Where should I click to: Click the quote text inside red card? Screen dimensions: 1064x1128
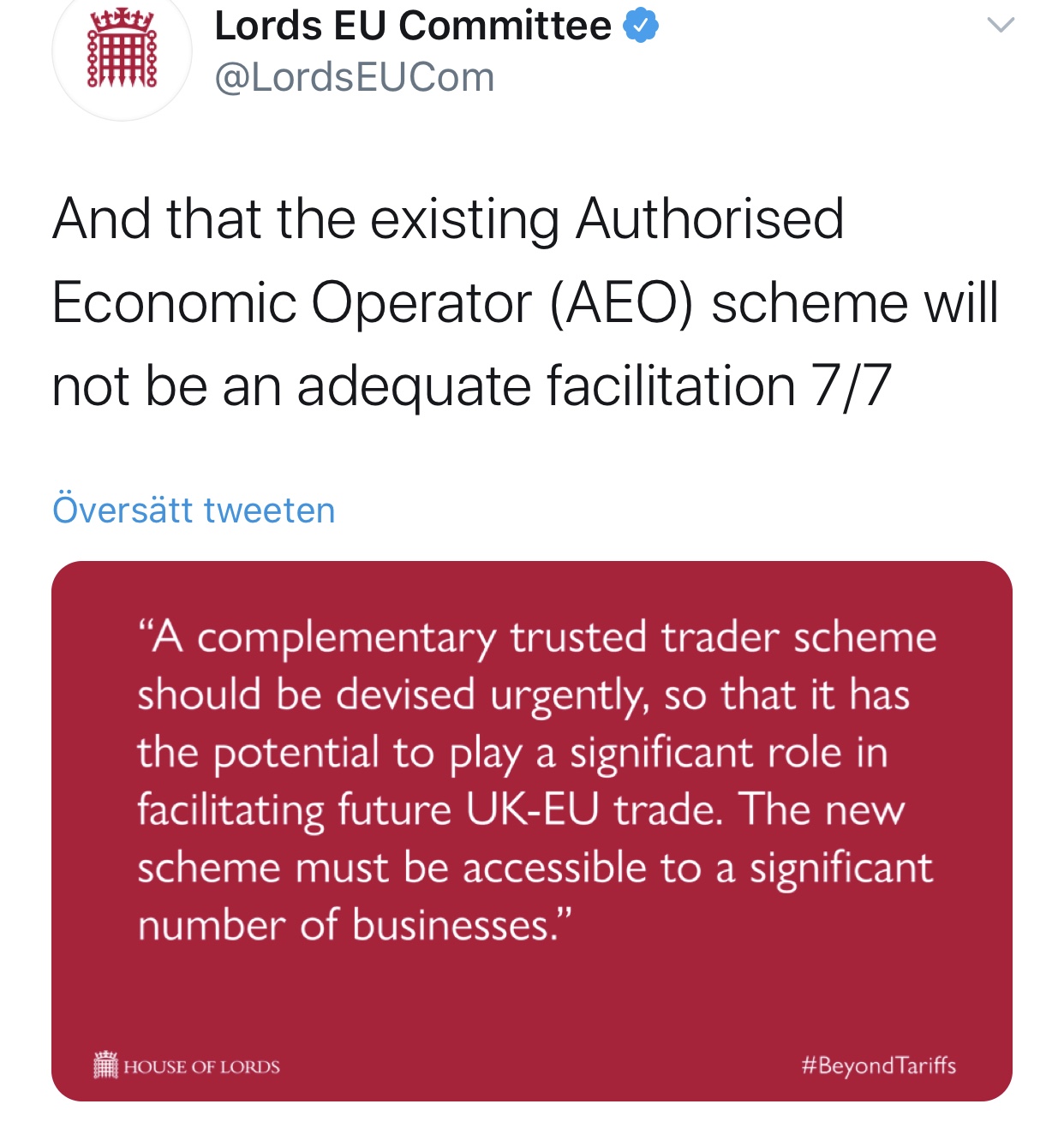tap(536, 781)
